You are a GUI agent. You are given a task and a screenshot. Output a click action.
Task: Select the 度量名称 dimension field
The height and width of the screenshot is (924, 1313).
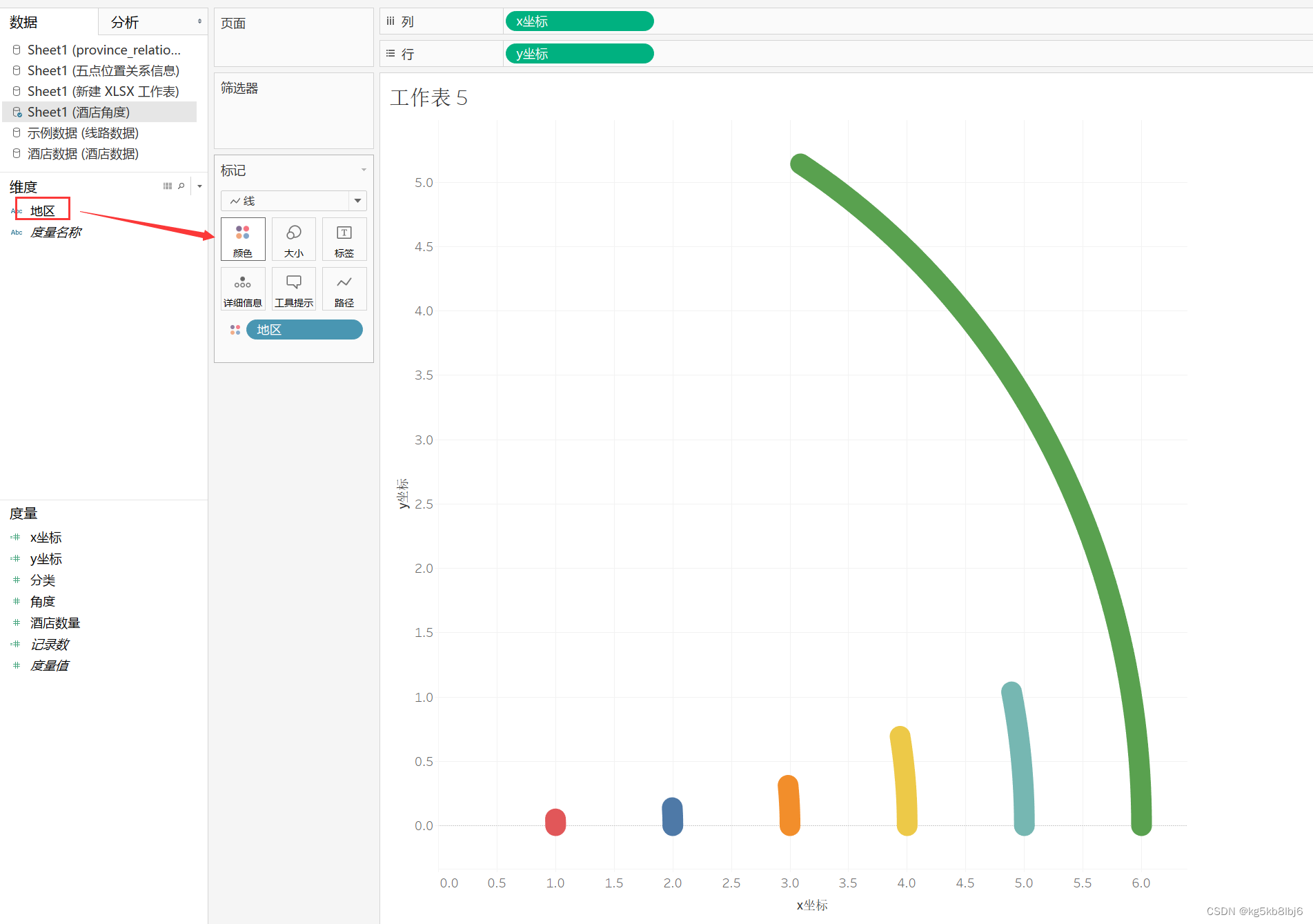tap(56, 233)
